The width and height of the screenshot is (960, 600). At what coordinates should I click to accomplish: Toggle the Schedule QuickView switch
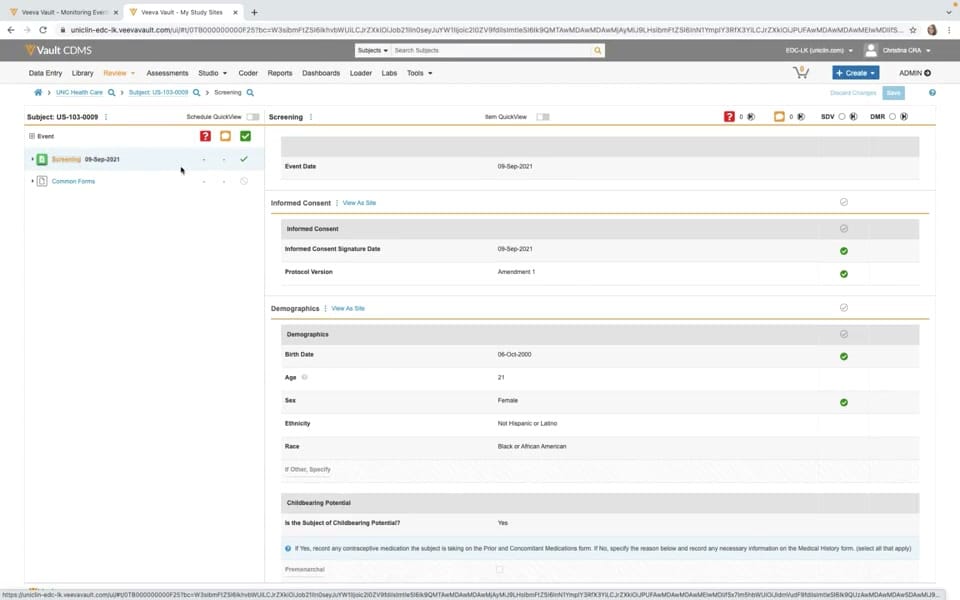click(252, 117)
